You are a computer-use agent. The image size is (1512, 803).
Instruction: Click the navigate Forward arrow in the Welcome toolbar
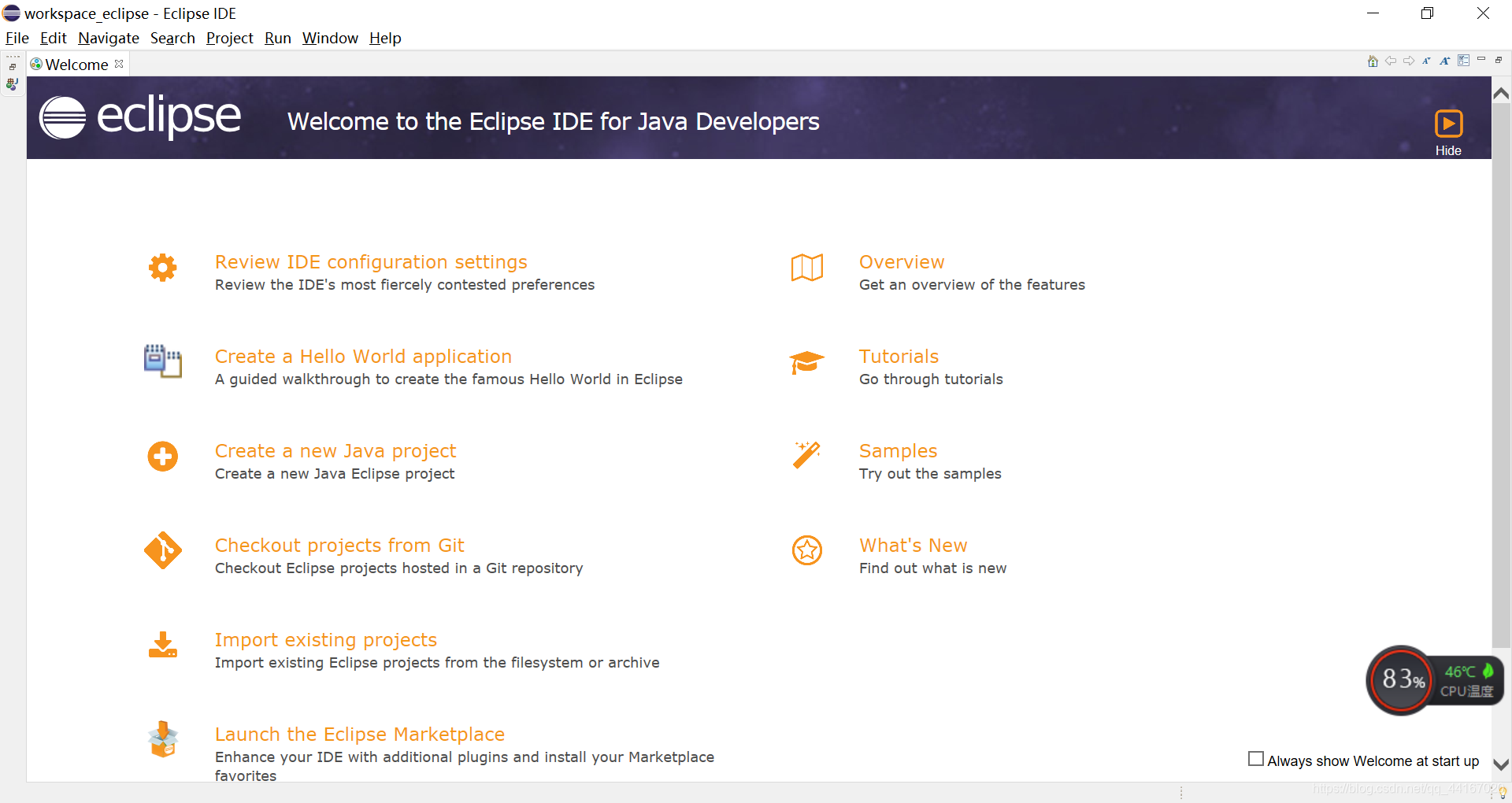(1409, 61)
